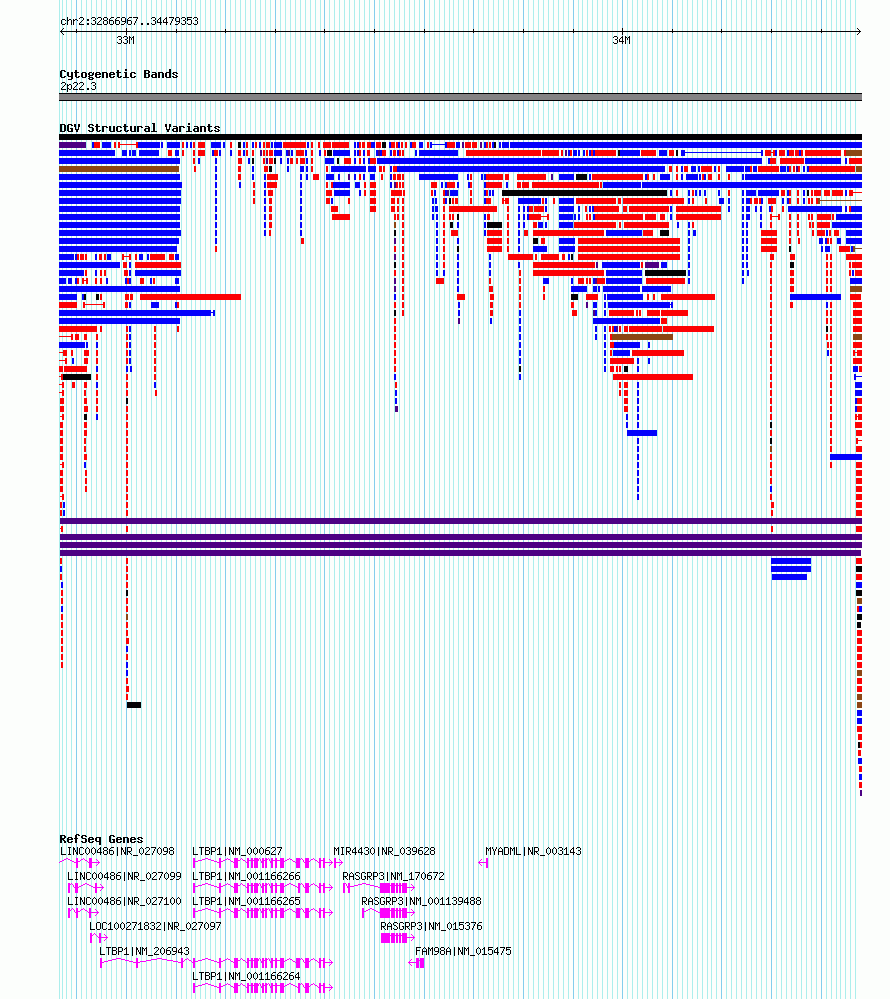Click the long brown variant bar near 33M

119,169
